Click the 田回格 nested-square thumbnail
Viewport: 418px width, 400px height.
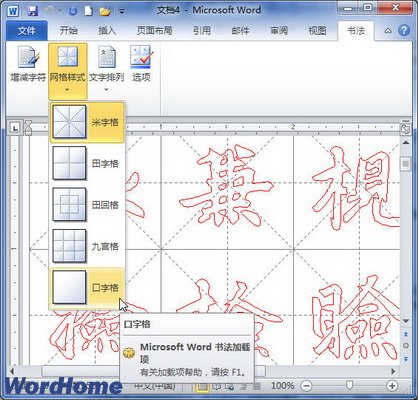(x=69, y=204)
